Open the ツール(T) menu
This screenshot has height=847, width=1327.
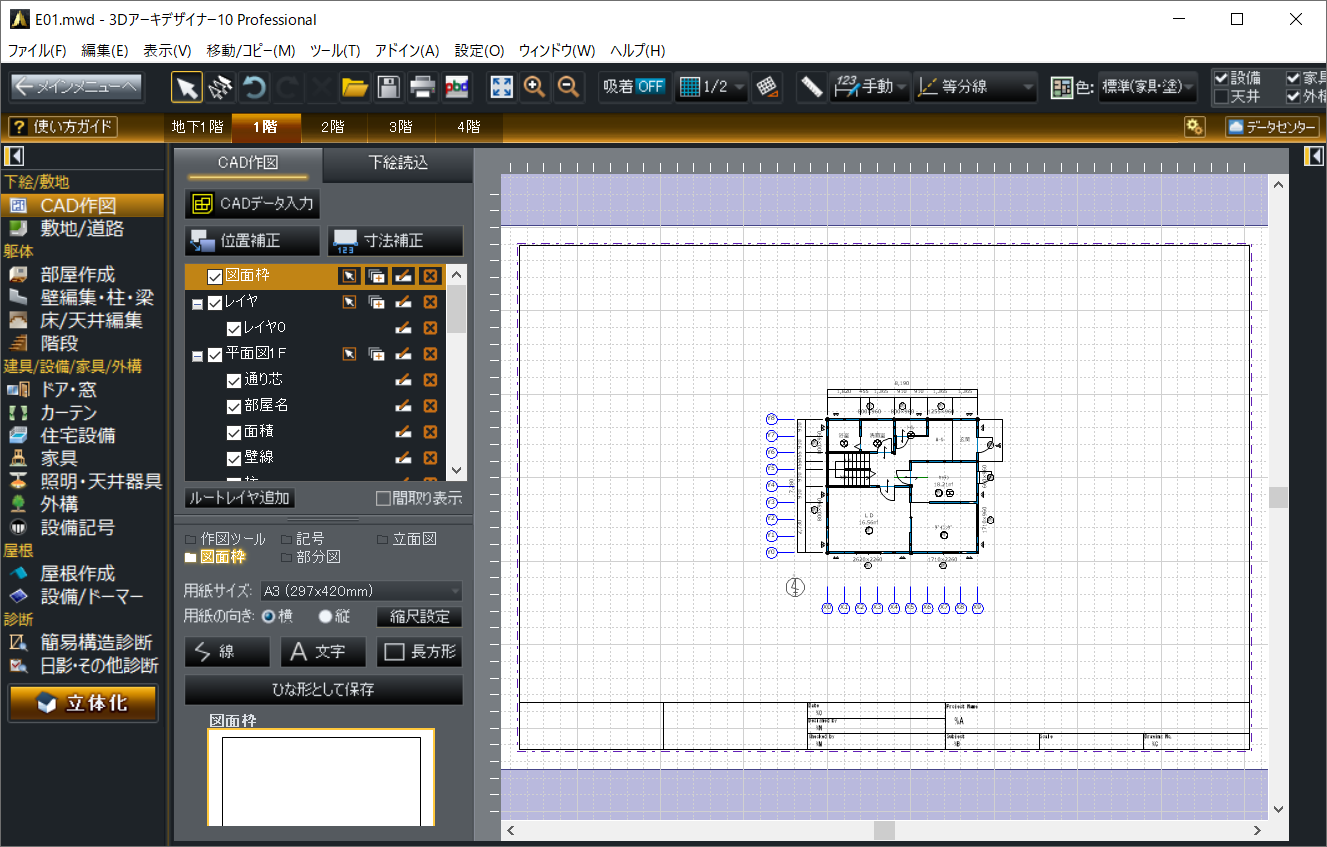pyautogui.click(x=335, y=50)
